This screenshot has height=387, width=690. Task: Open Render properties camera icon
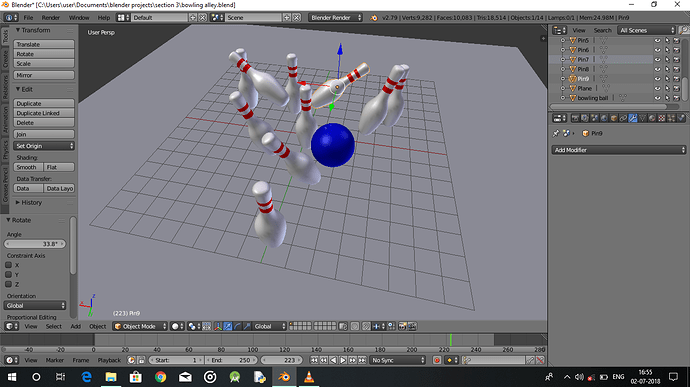pos(576,118)
